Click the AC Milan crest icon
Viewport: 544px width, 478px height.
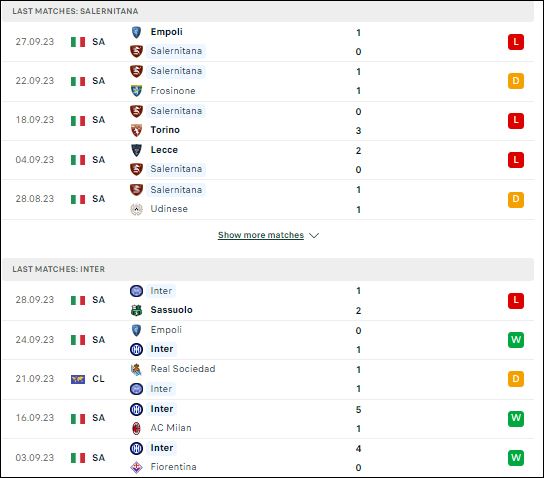(136, 428)
